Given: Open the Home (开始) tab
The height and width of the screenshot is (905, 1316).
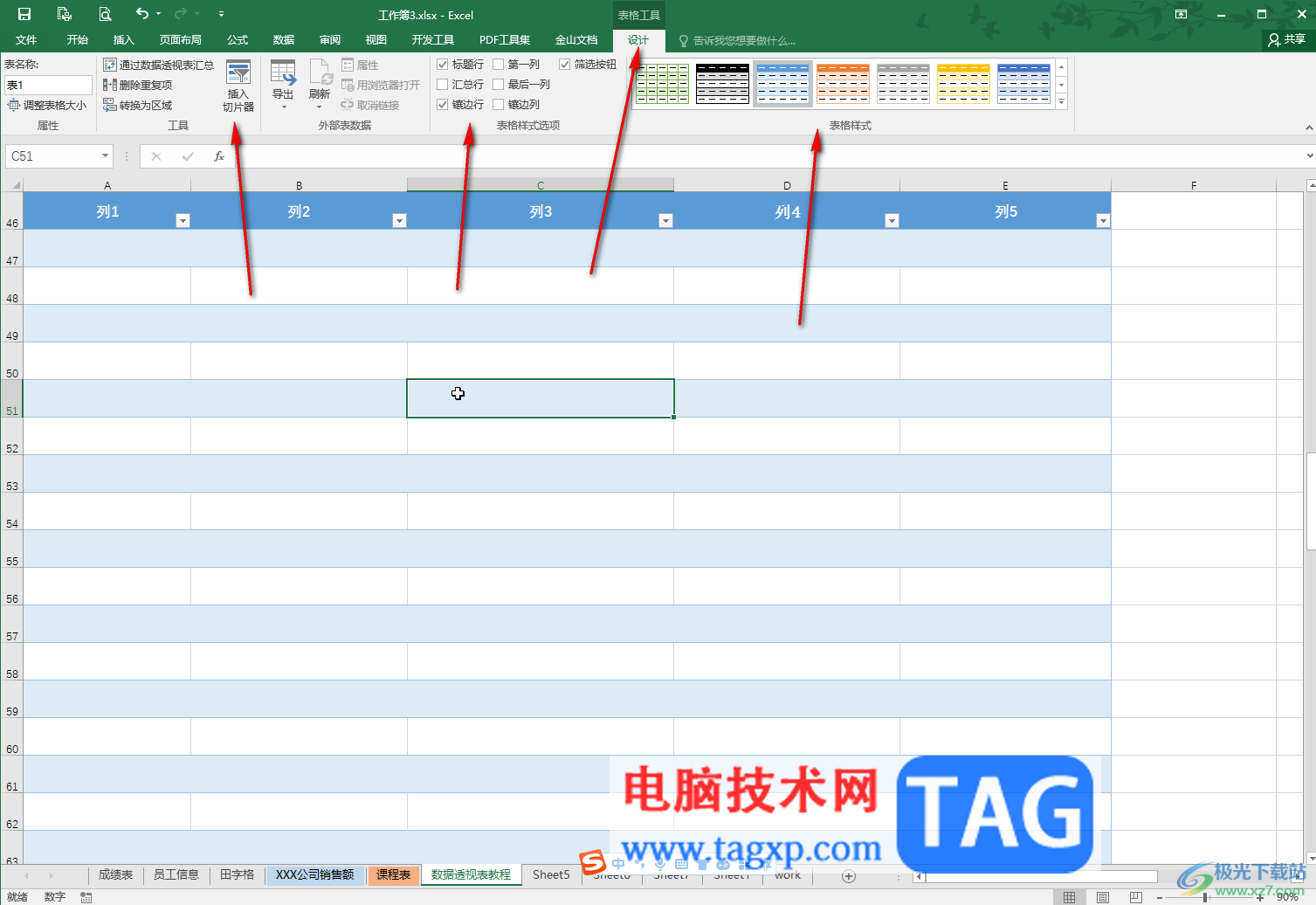Looking at the screenshot, I should pos(78,40).
